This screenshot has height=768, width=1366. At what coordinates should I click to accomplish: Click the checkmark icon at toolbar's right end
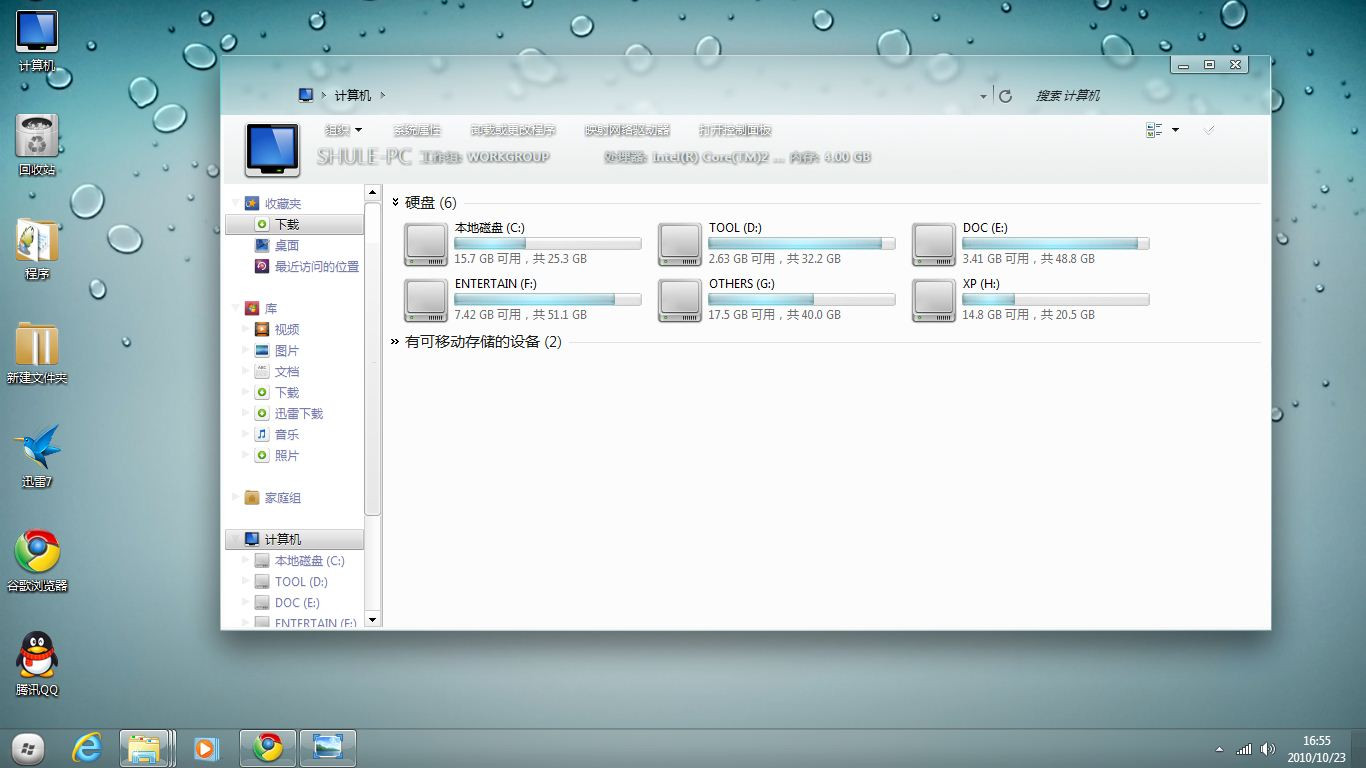click(1209, 130)
